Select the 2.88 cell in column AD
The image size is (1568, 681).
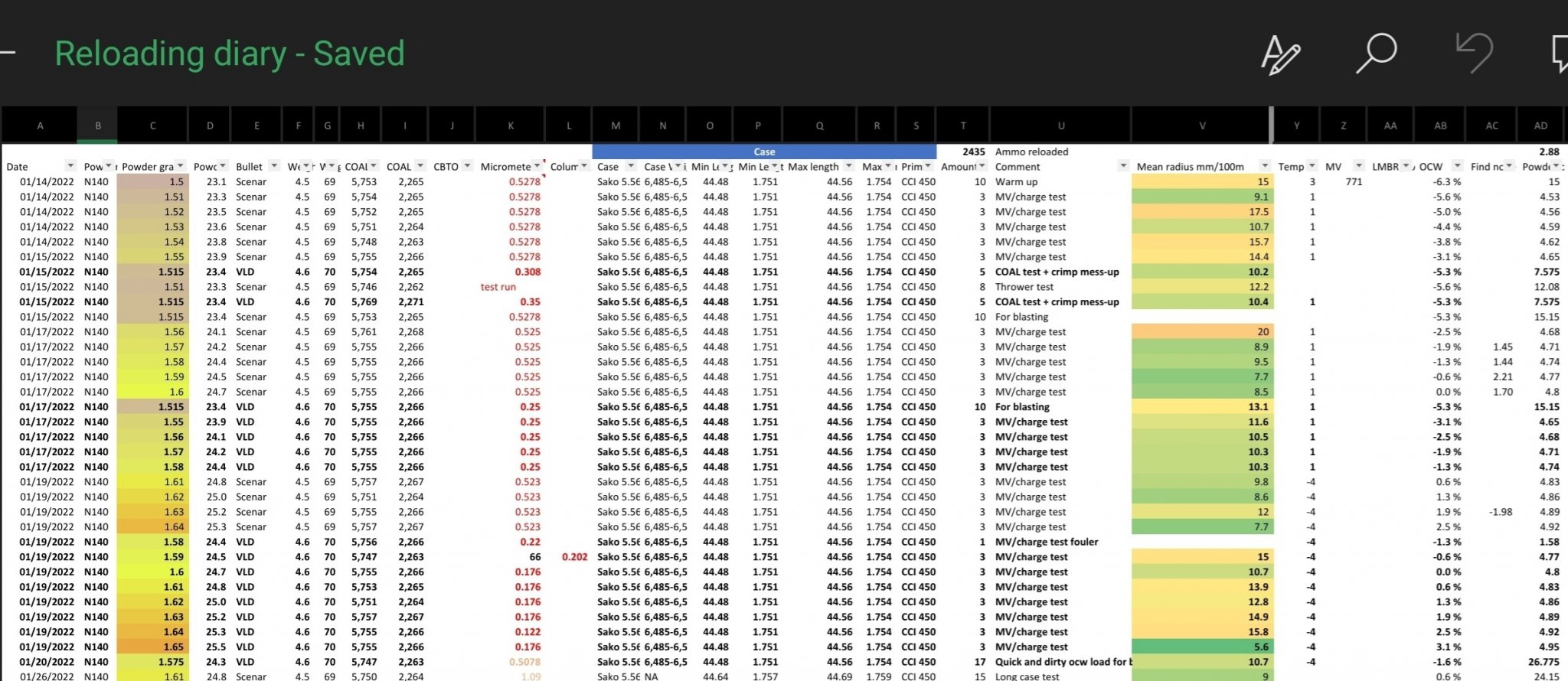[1540, 152]
